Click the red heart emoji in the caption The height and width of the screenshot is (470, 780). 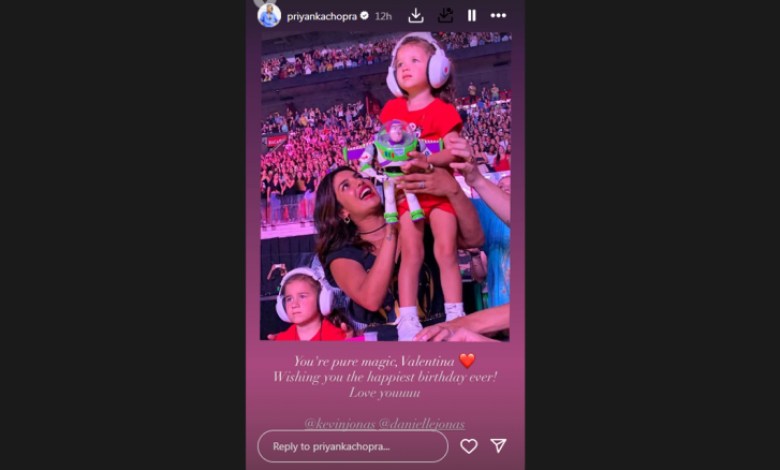click(467, 360)
